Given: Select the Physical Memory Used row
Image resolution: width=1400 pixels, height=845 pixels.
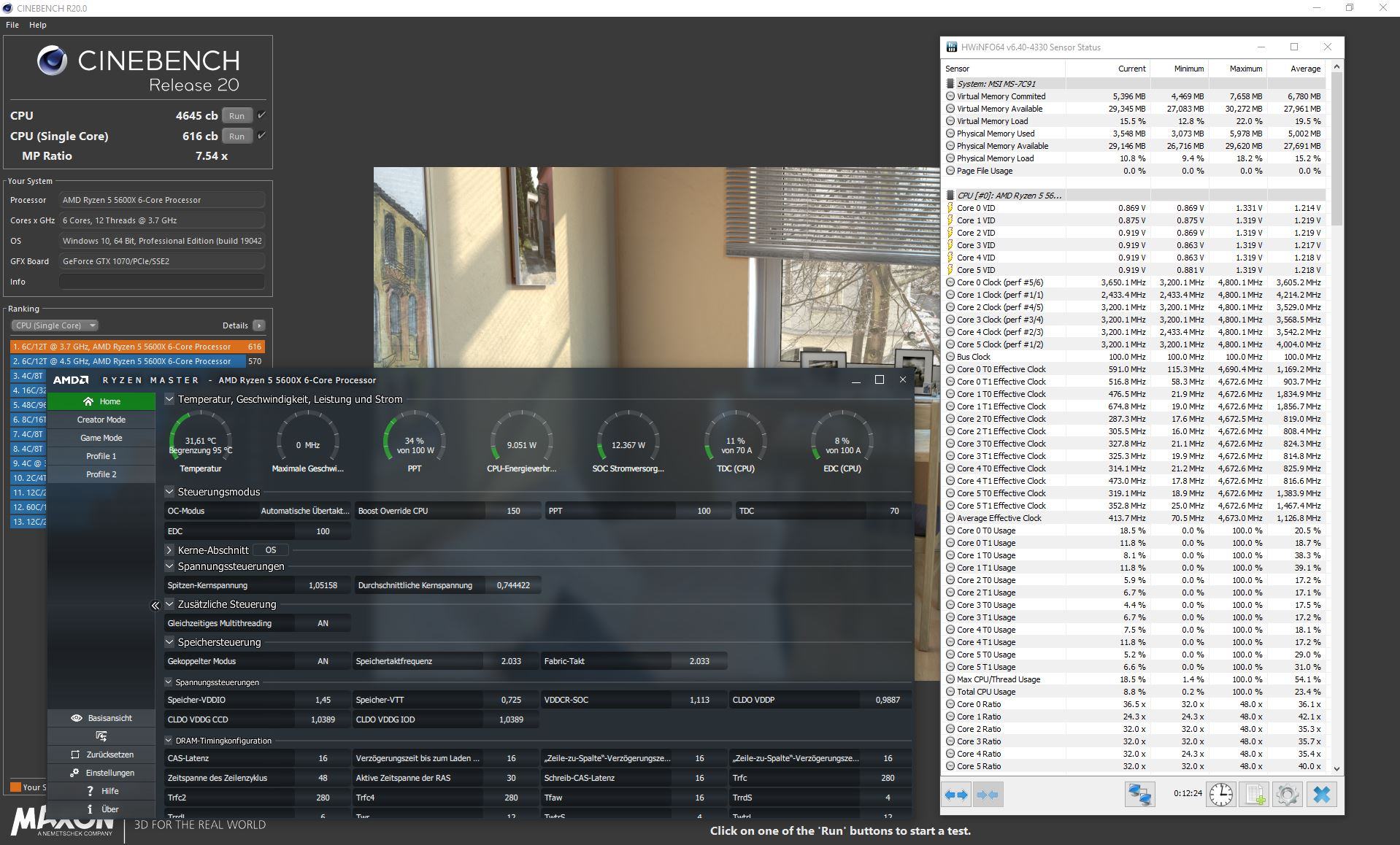Looking at the screenshot, I should pyautogui.click(x=1134, y=134).
